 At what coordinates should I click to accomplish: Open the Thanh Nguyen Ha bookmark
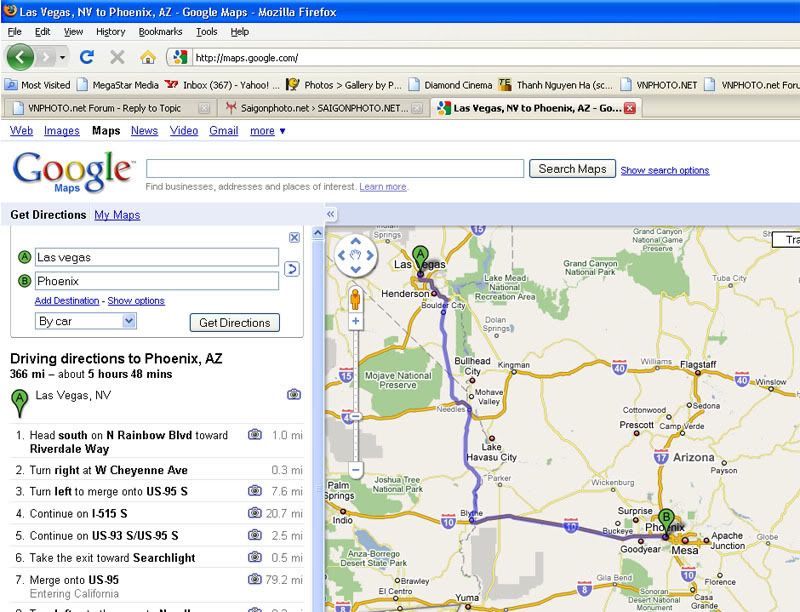point(556,85)
